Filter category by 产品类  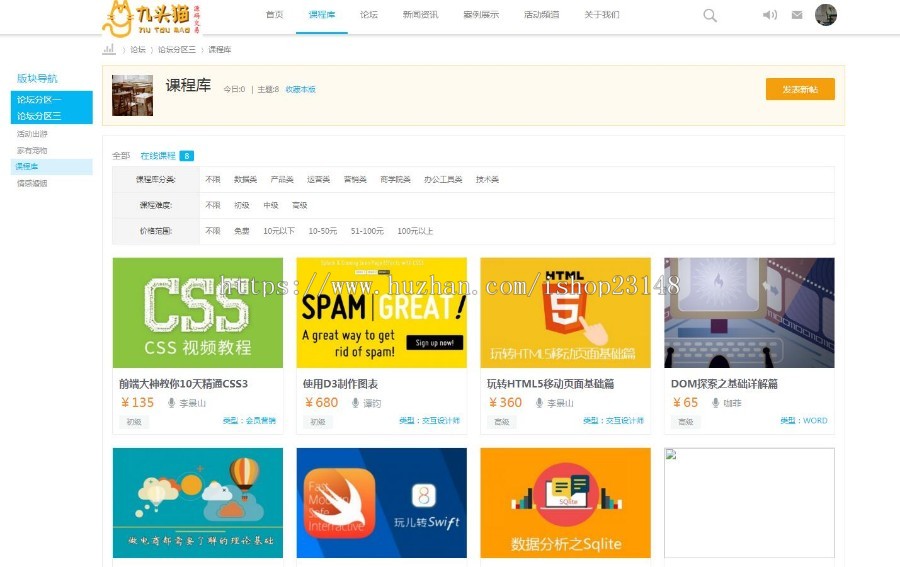click(x=282, y=180)
